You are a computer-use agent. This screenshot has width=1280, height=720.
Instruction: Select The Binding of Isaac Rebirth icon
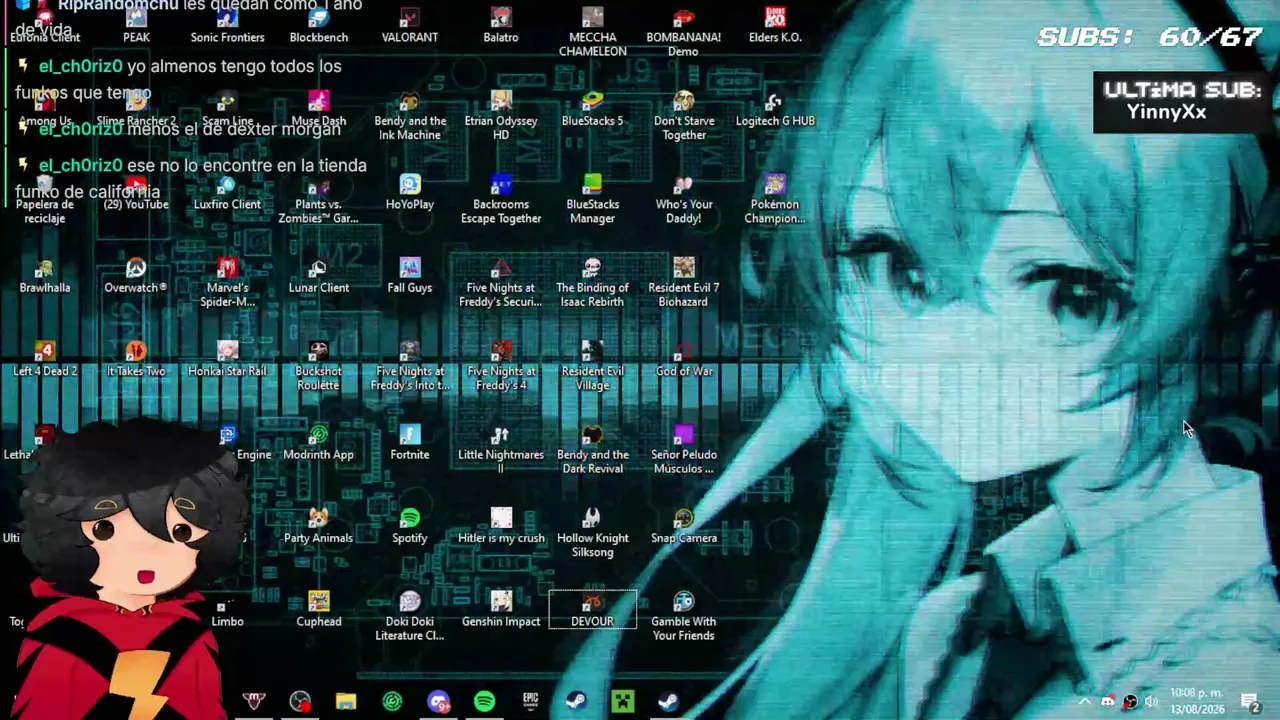point(593,283)
